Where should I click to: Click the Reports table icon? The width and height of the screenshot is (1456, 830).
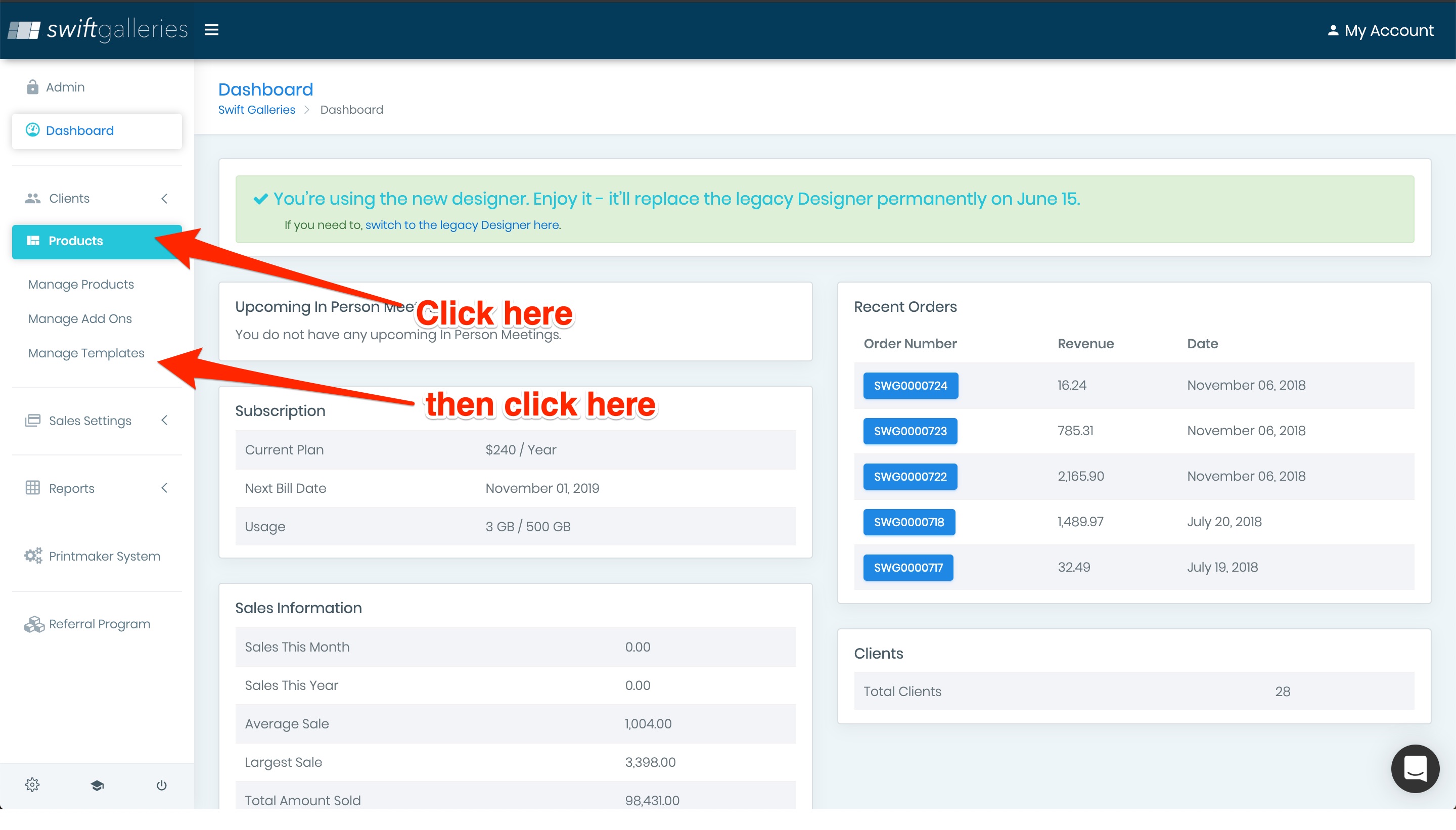(32, 488)
